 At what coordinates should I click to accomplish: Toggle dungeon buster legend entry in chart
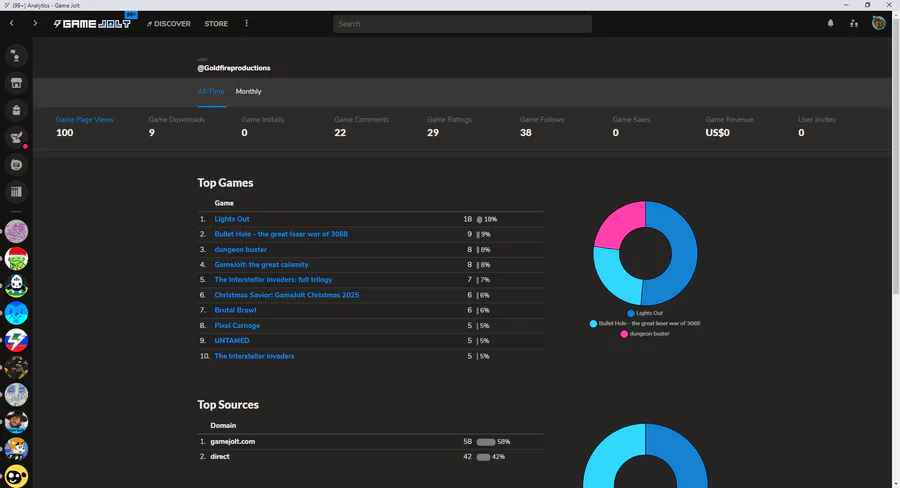coord(645,334)
